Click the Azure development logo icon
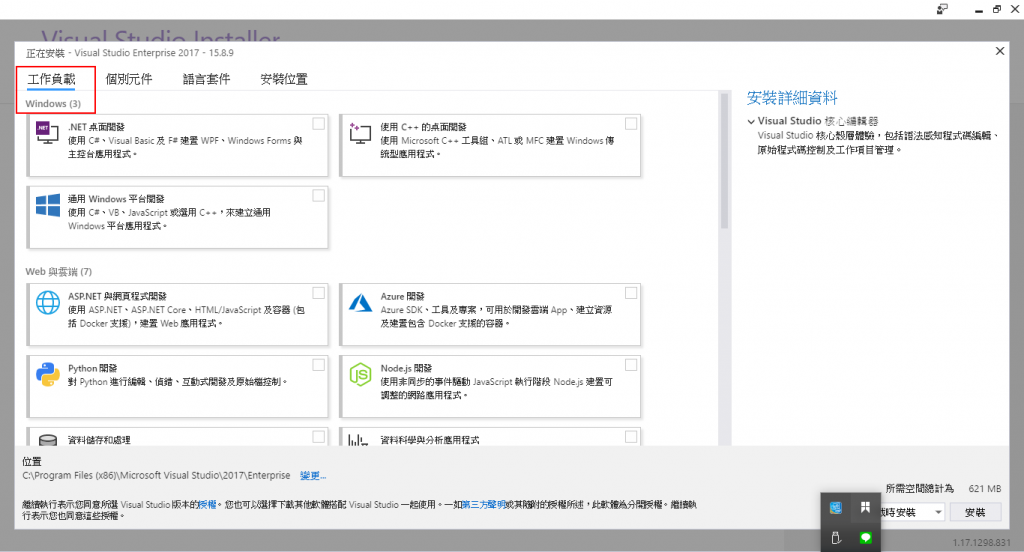The height and width of the screenshot is (552, 1024). [x=360, y=302]
